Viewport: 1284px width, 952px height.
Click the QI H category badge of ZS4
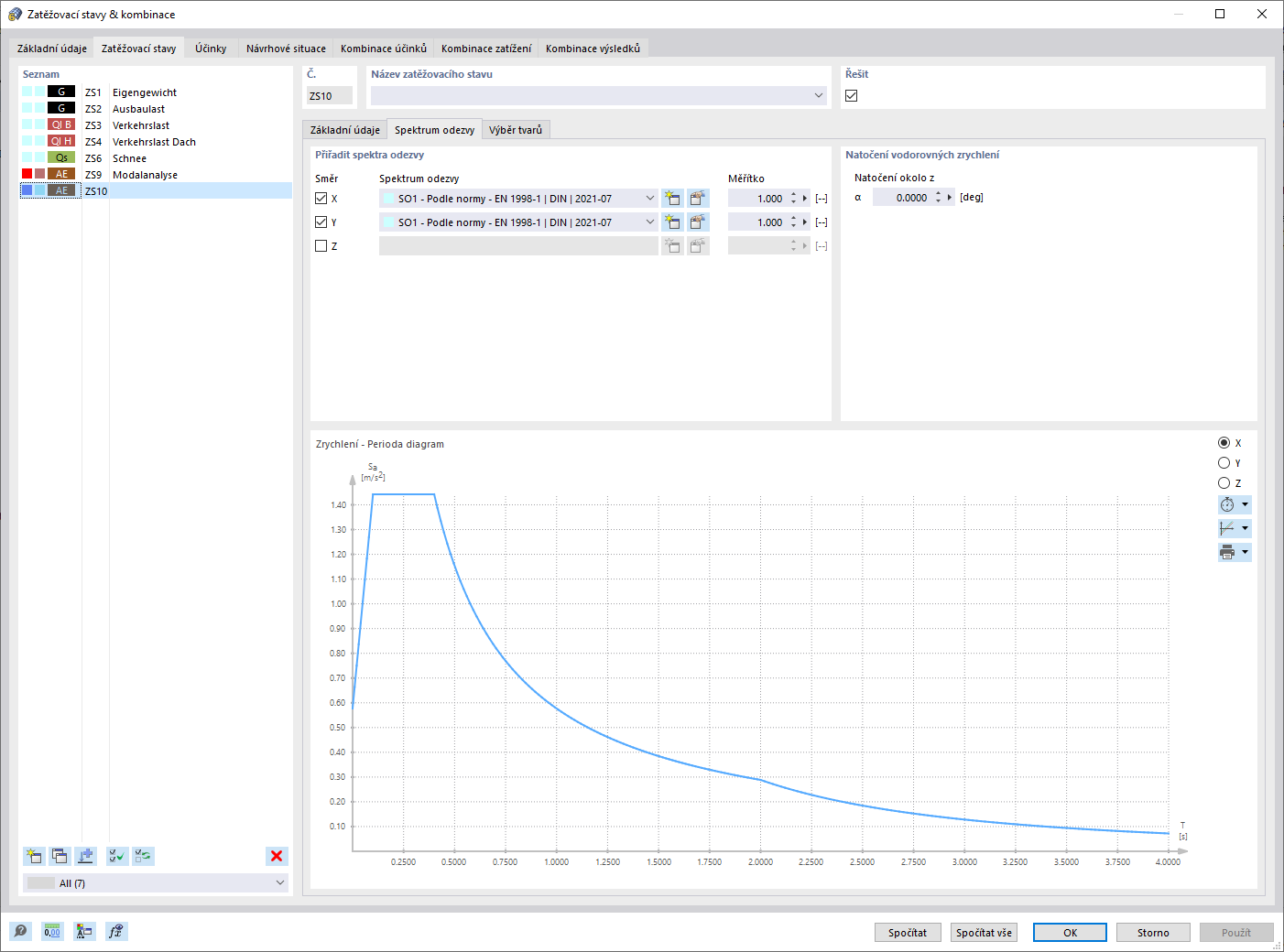[61, 141]
